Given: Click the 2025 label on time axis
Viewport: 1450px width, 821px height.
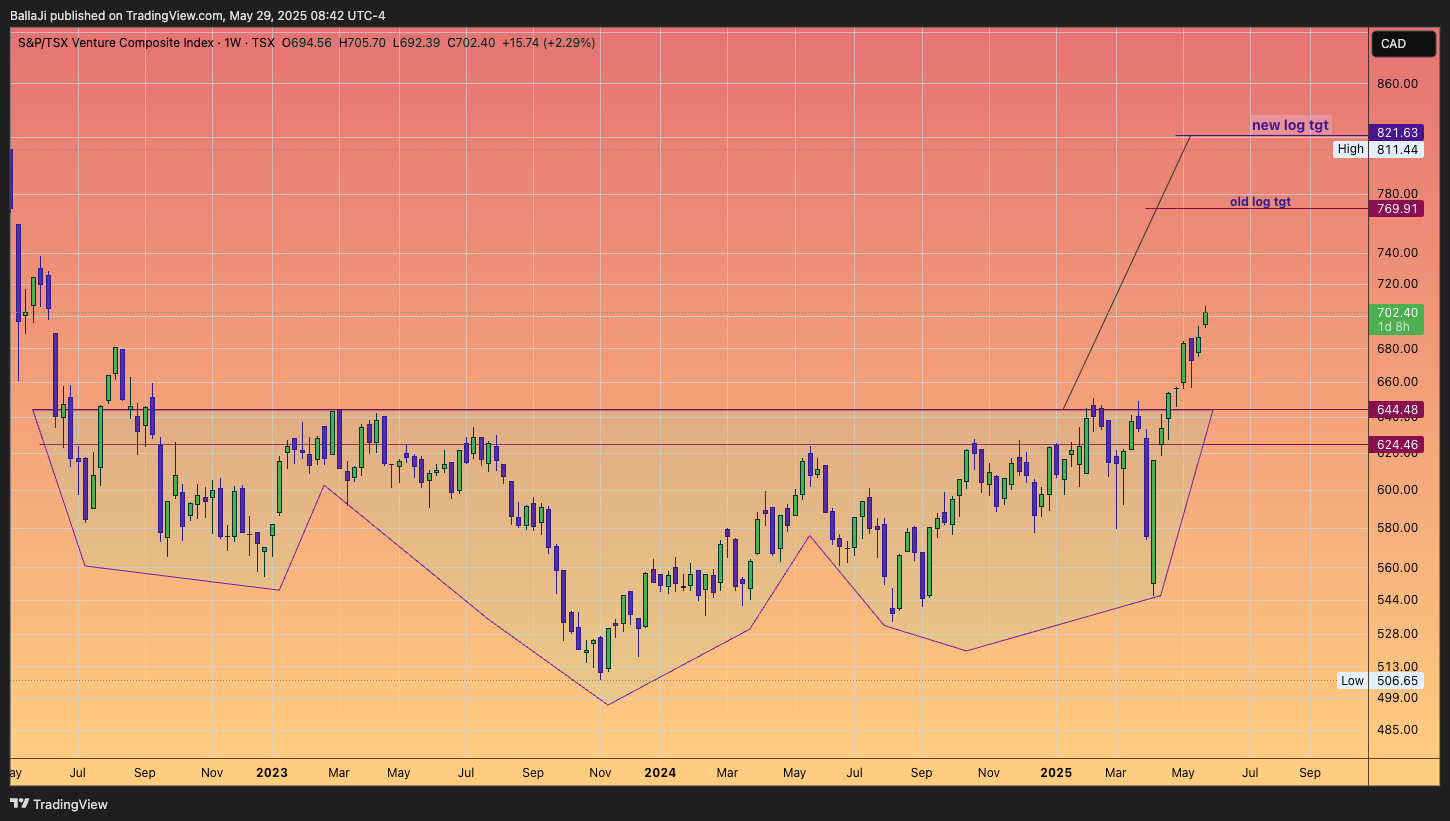Looking at the screenshot, I should coord(1056,773).
